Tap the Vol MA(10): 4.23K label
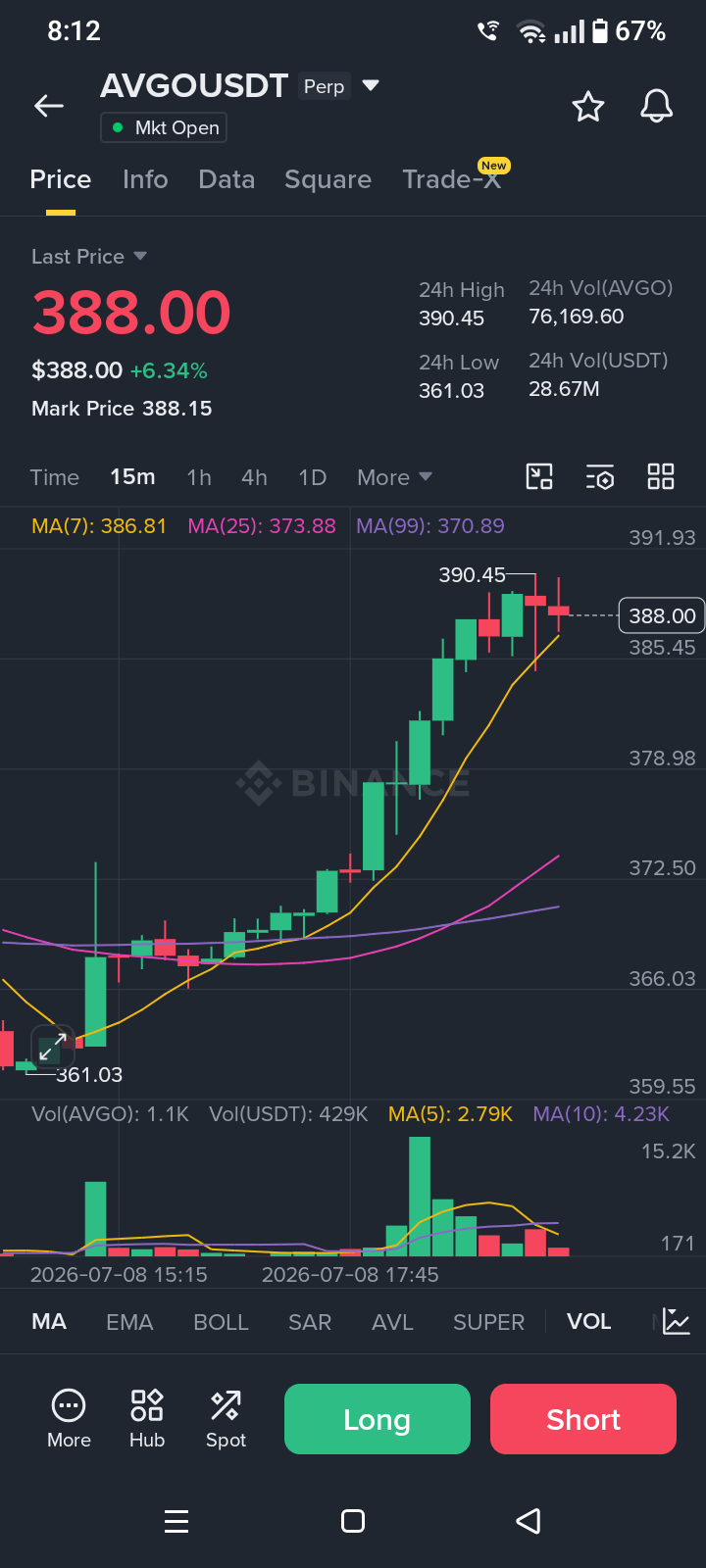The height and width of the screenshot is (1568, 706). [601, 1114]
